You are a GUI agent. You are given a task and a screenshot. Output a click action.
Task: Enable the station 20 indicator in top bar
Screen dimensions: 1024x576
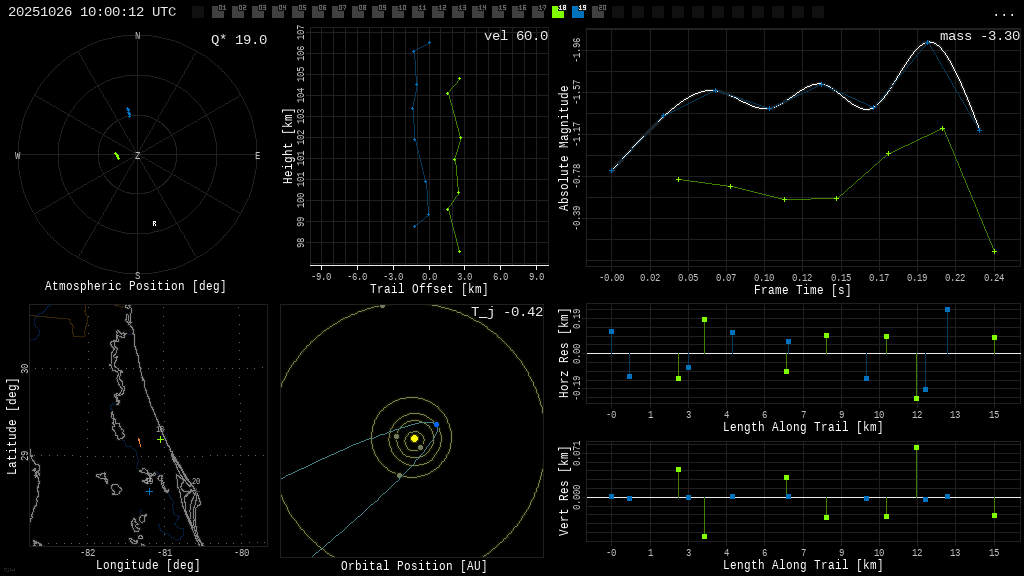[598, 12]
